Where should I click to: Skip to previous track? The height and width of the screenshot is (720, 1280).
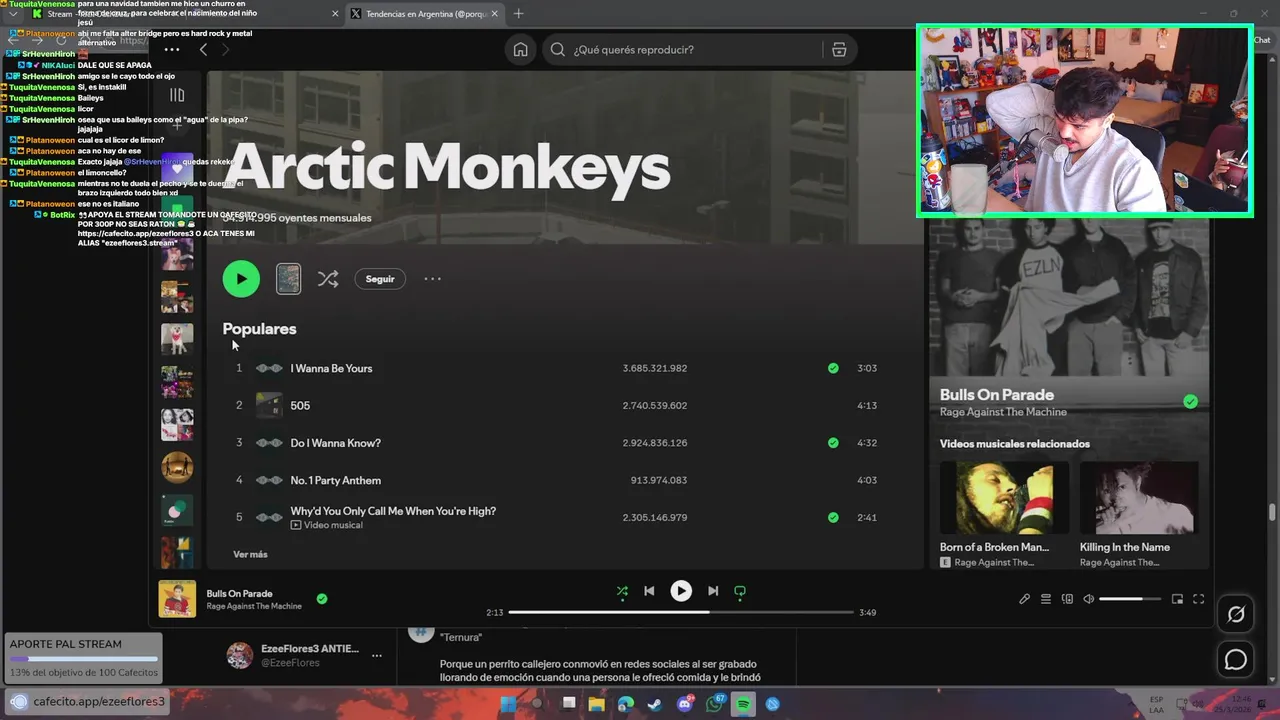tap(649, 591)
